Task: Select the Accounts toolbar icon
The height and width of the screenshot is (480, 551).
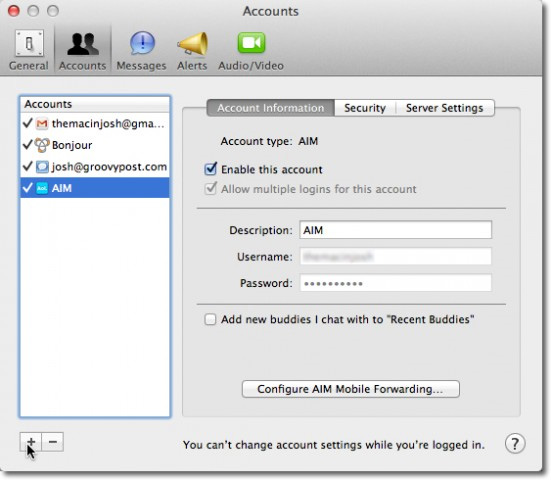Action: click(x=83, y=50)
